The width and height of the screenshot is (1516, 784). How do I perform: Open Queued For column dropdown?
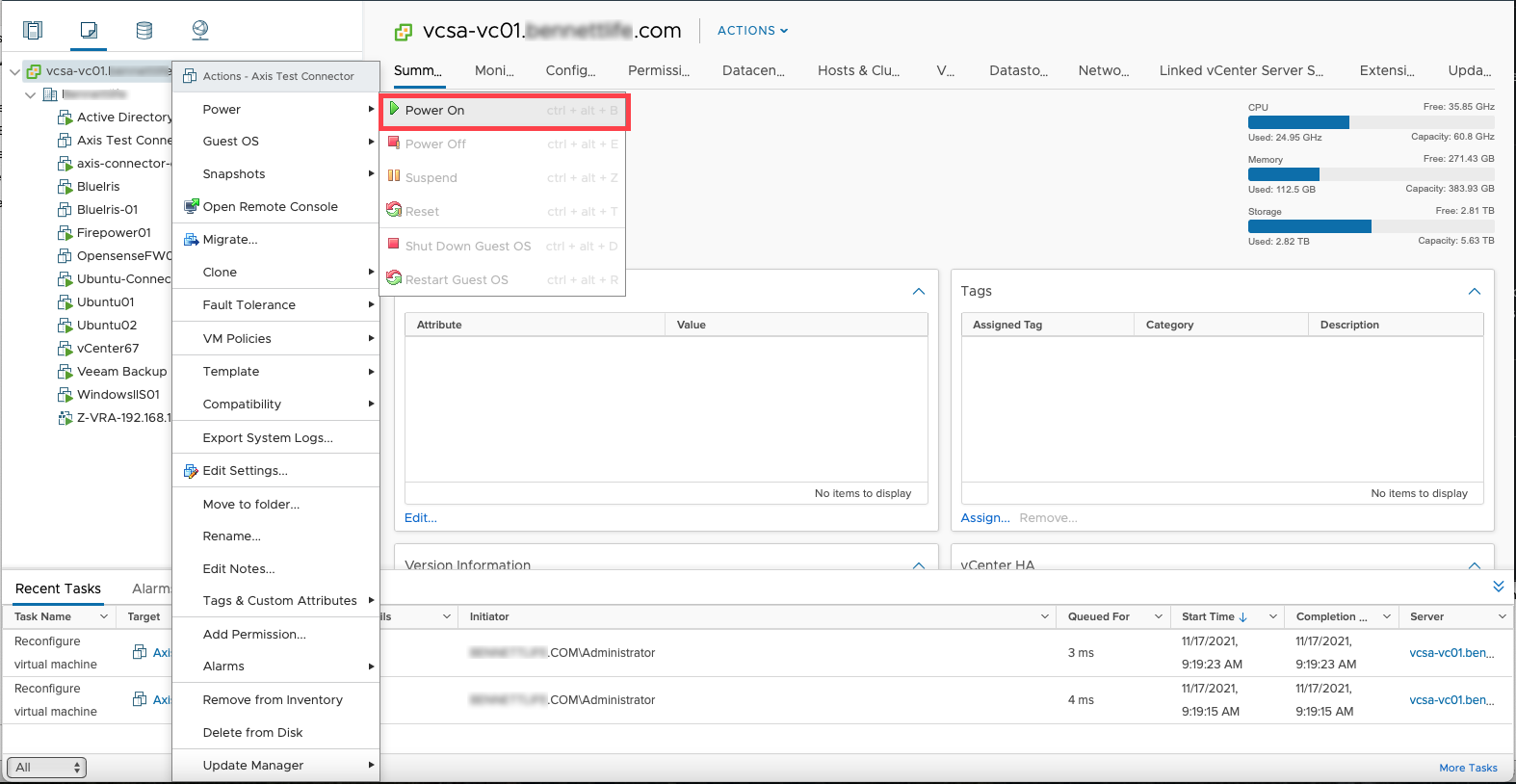pyautogui.click(x=1159, y=616)
